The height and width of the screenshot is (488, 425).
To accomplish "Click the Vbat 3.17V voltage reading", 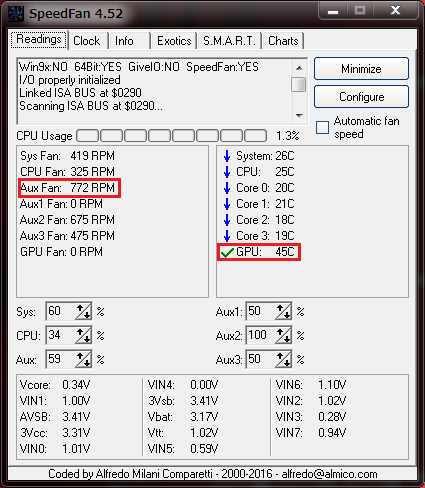I will 183,417.
